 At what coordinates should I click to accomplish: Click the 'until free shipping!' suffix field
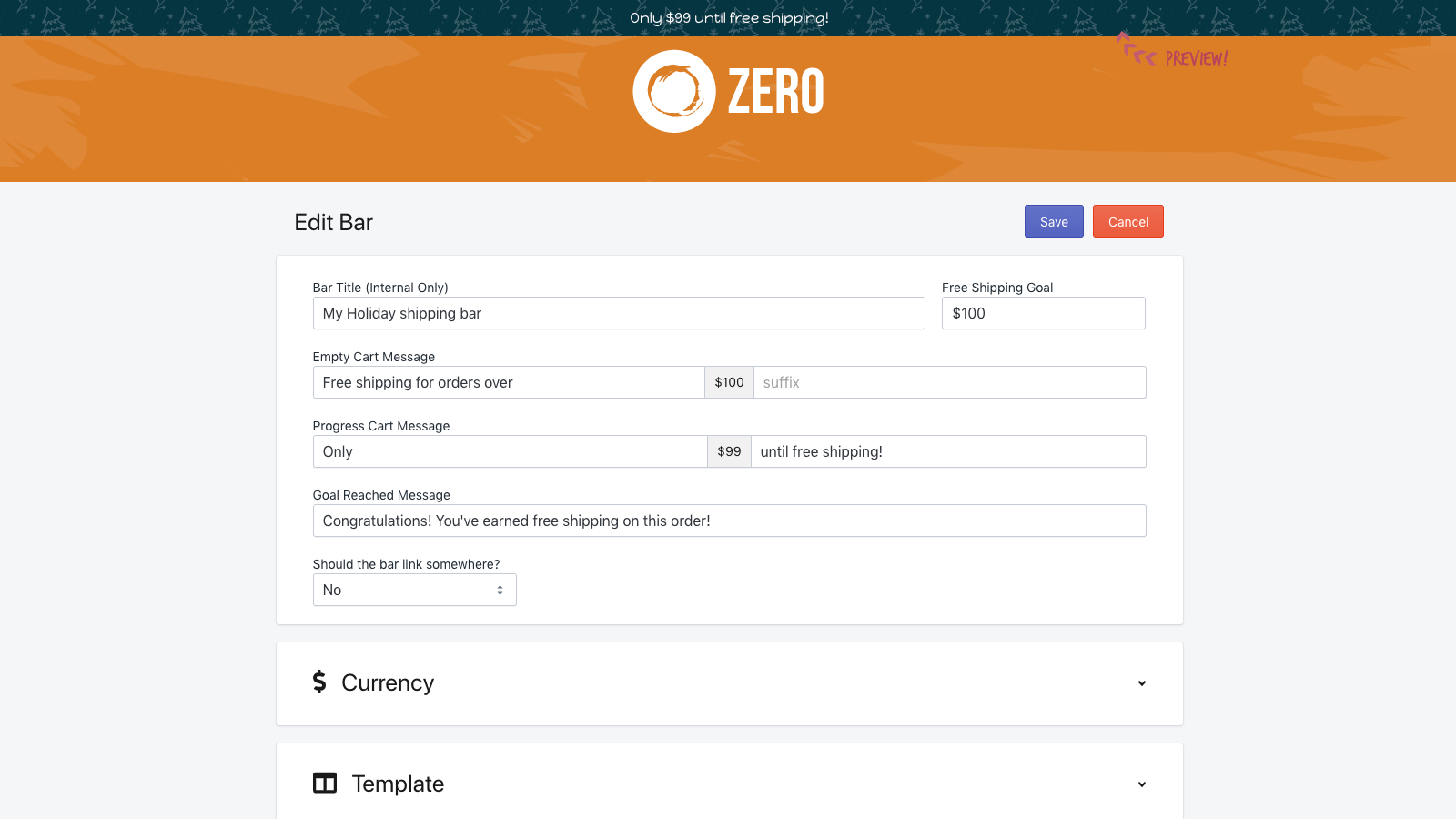947,451
